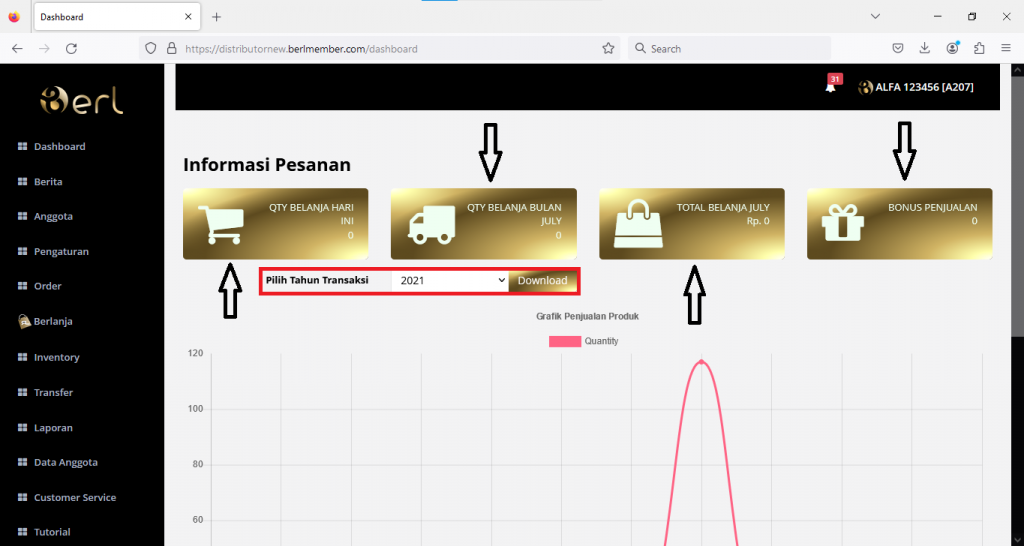Open the Firefox hamburger application menu

[1005, 48]
